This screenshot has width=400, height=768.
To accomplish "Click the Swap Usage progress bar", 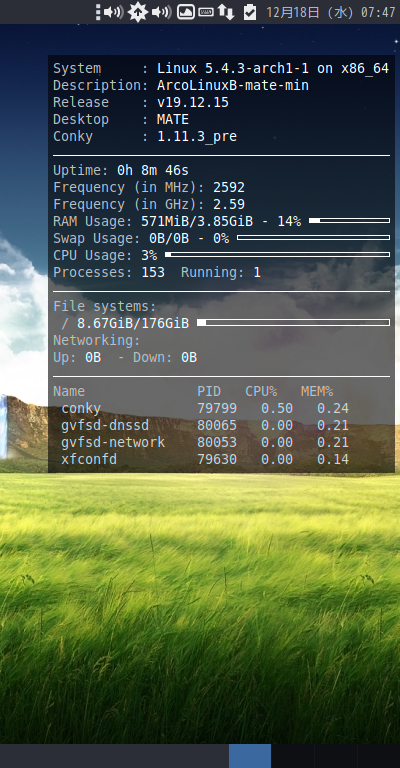I will [x=313, y=238].
